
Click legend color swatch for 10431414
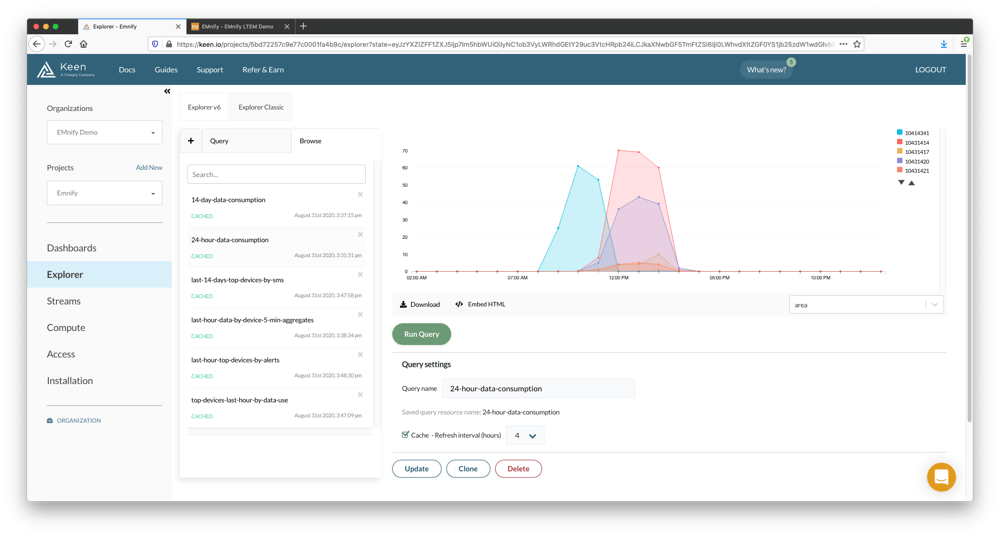(900, 142)
